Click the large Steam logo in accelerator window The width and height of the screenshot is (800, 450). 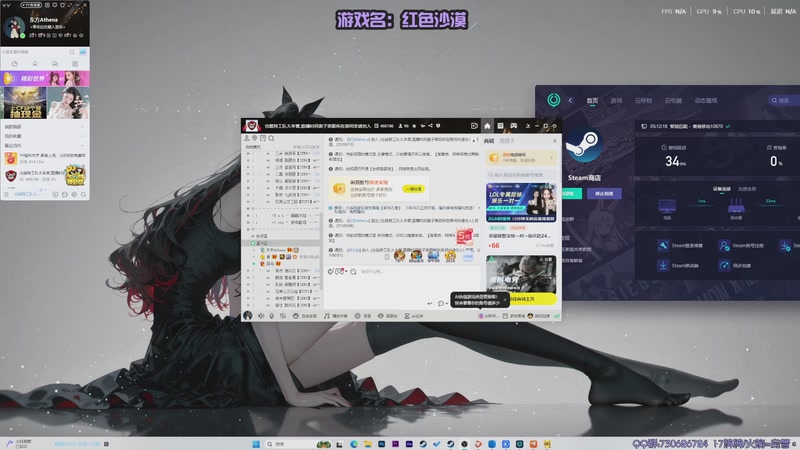click(584, 145)
